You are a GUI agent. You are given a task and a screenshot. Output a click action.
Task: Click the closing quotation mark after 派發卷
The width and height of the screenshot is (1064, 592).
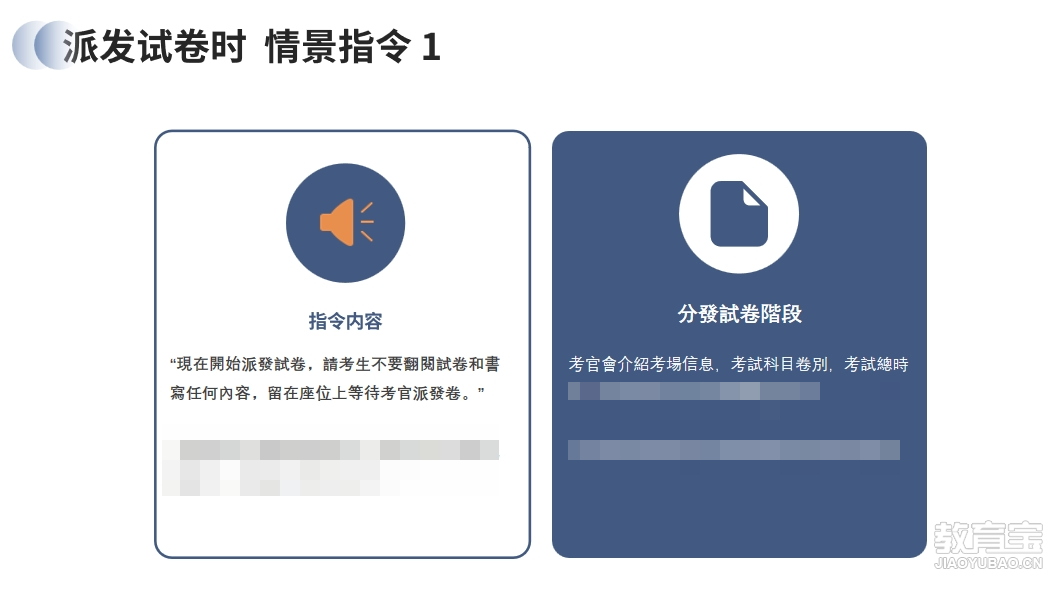[481, 390]
